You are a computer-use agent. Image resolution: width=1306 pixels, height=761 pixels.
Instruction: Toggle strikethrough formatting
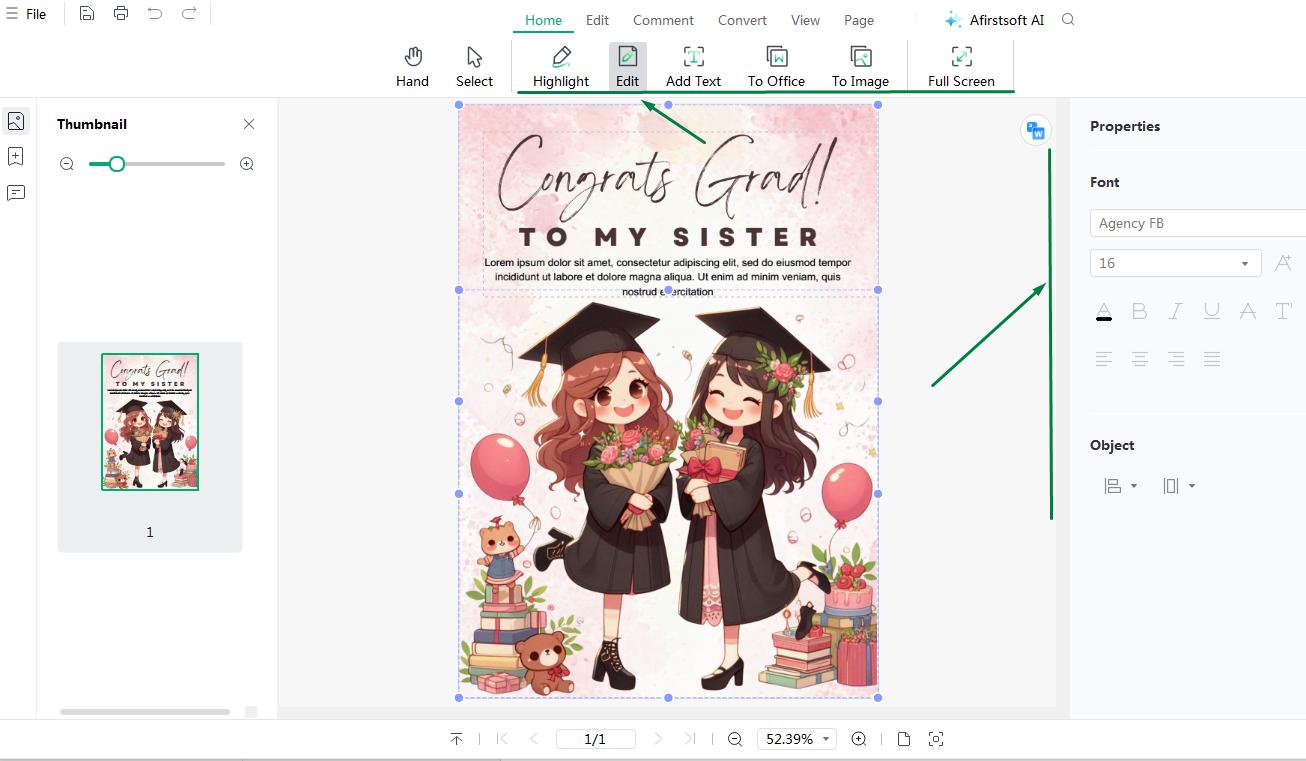(x=1248, y=311)
